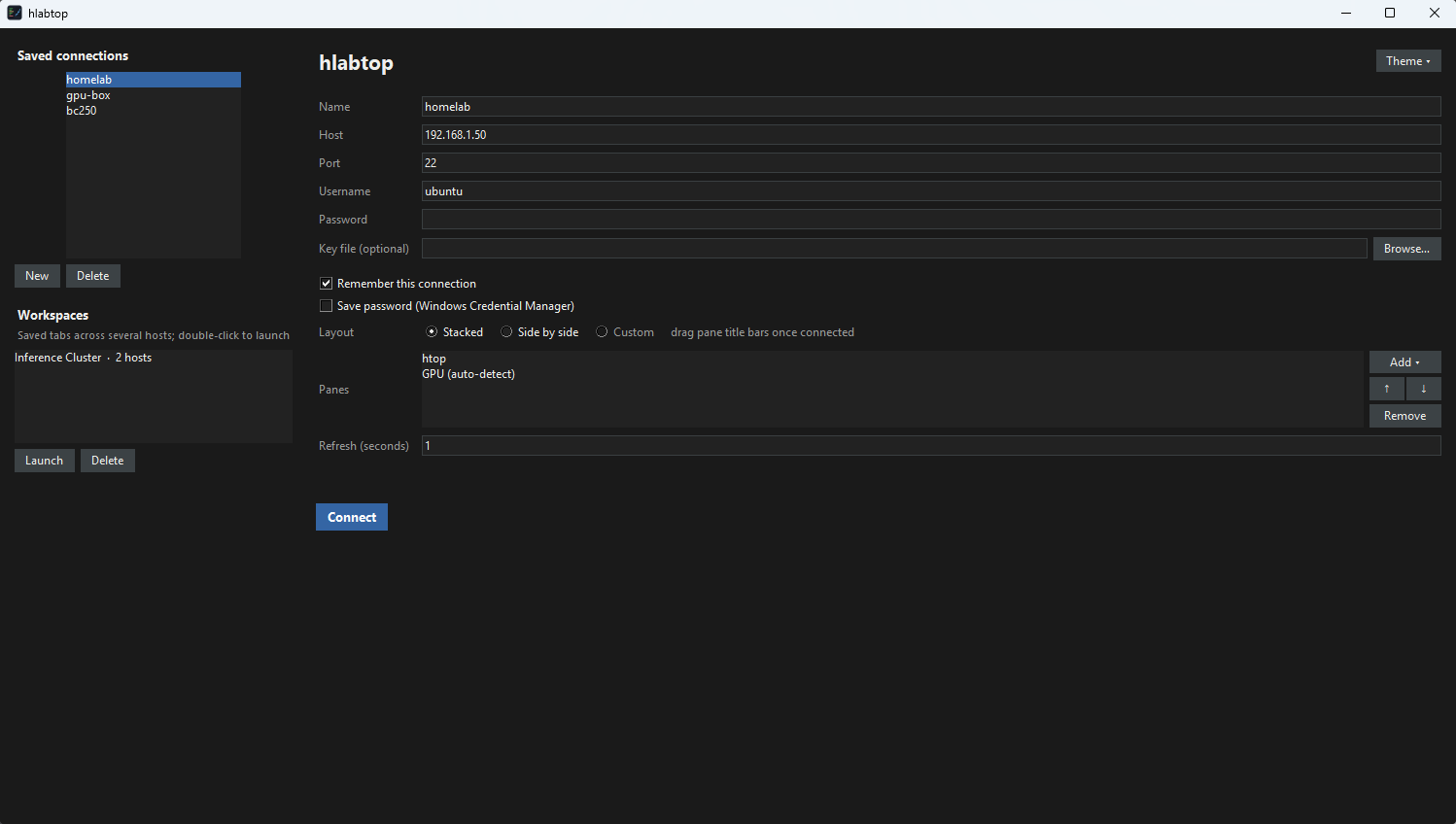Screen dimensions: 1456x824
Task: Click the Password input field
Action: (x=931, y=220)
